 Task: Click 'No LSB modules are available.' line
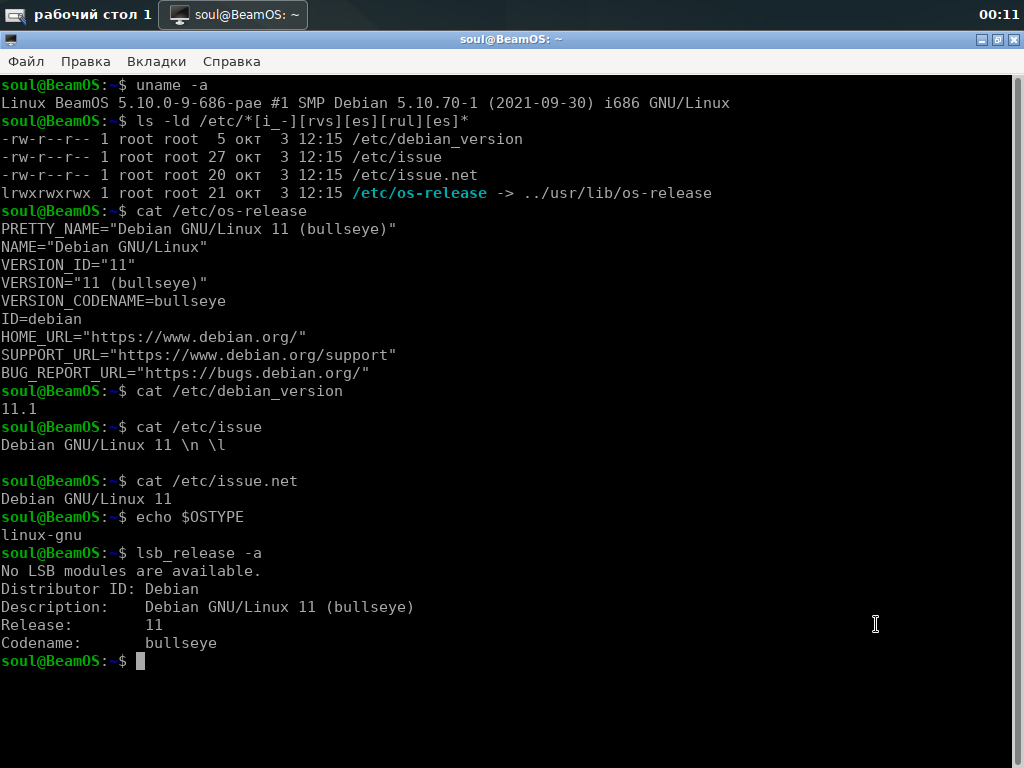coord(131,571)
